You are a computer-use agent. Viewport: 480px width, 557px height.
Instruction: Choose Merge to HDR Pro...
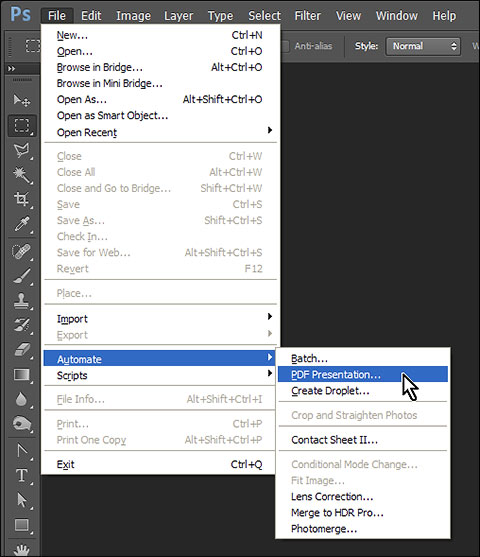363,513
